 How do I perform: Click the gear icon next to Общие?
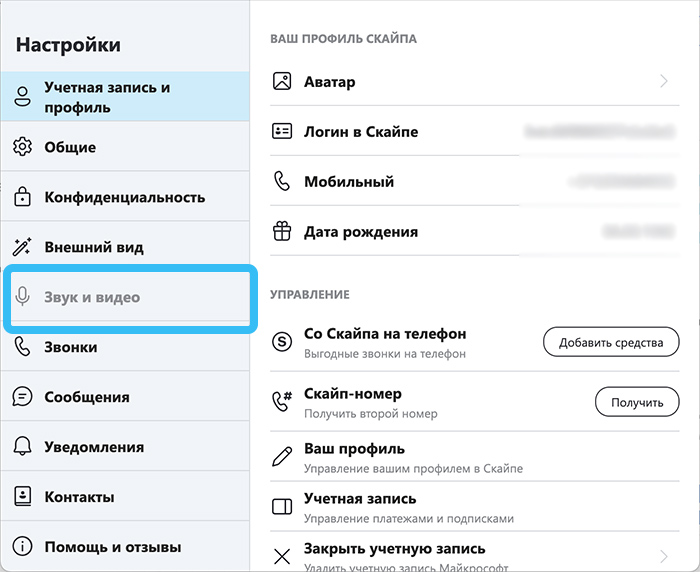coord(22,147)
